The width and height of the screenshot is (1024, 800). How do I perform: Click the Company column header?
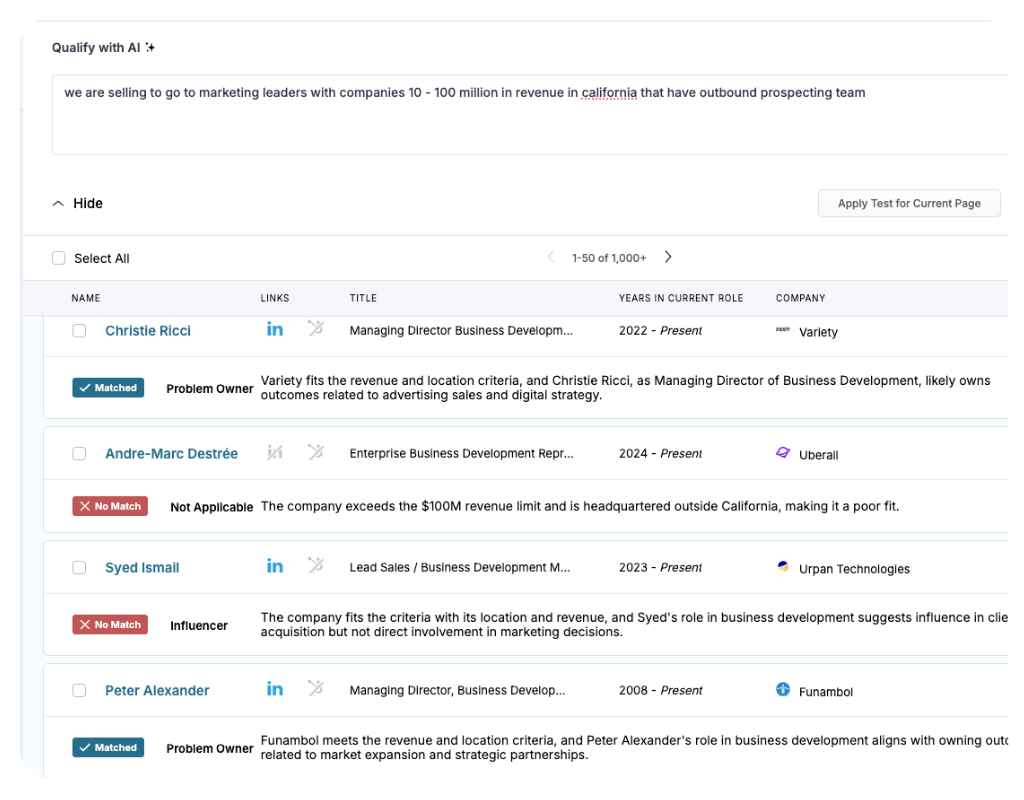[x=800, y=298]
